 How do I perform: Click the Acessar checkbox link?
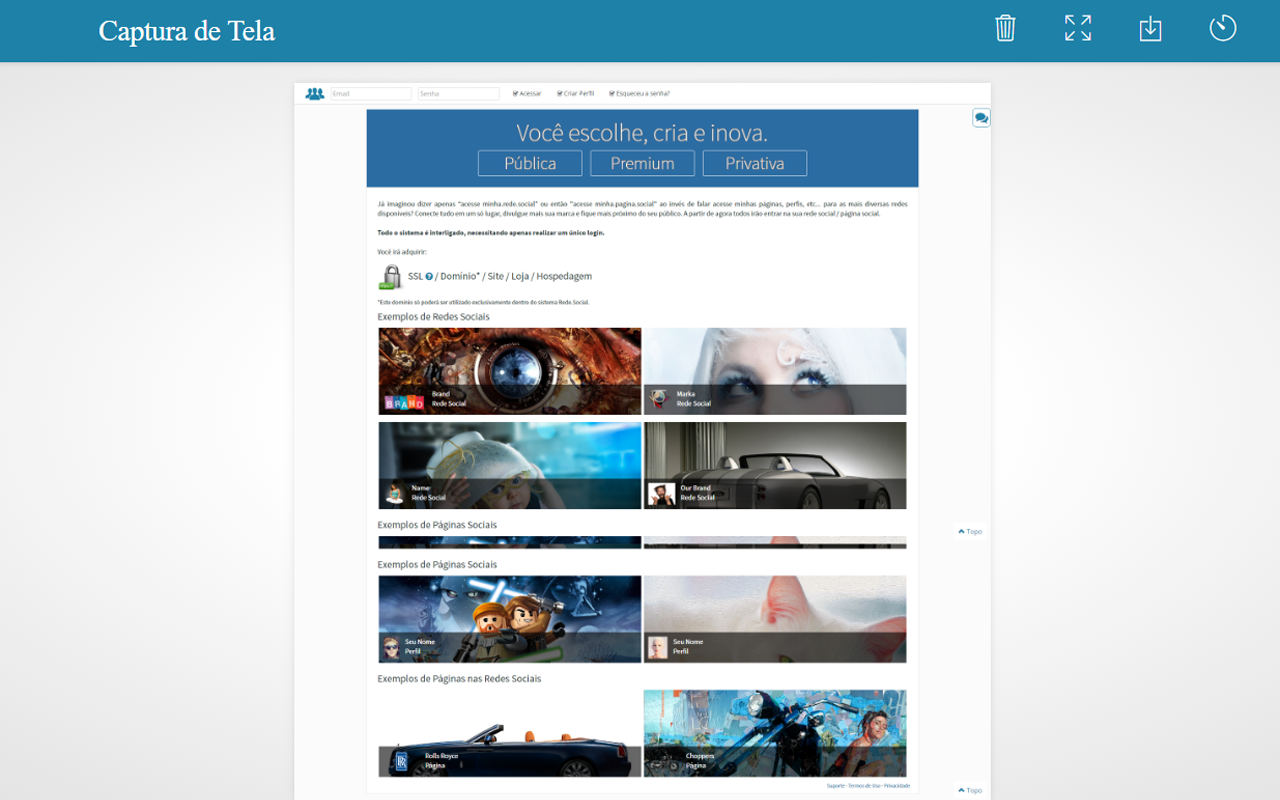(x=527, y=94)
